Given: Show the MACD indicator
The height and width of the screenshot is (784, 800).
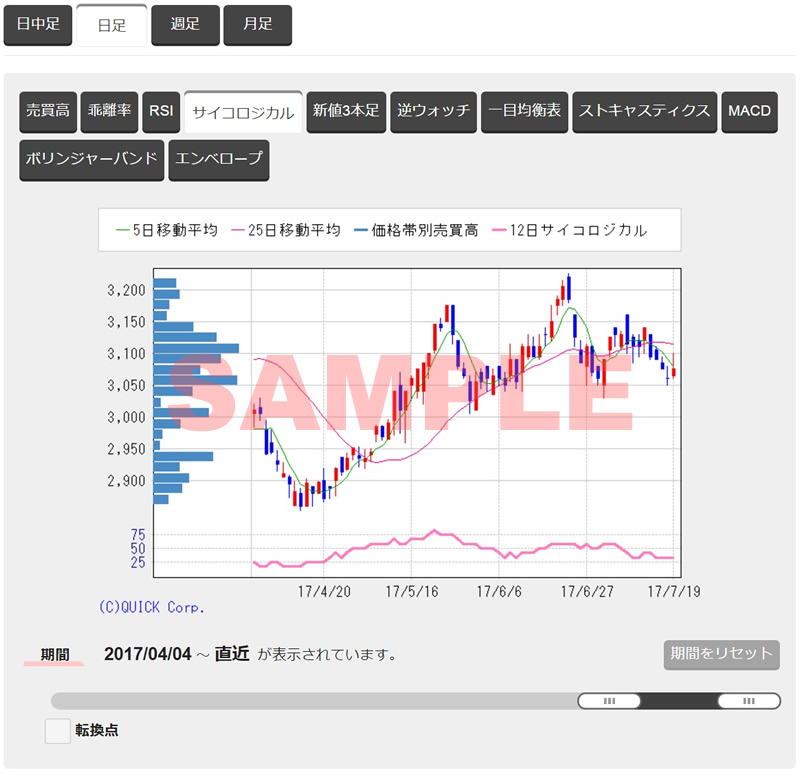Looking at the screenshot, I should tap(749, 112).
